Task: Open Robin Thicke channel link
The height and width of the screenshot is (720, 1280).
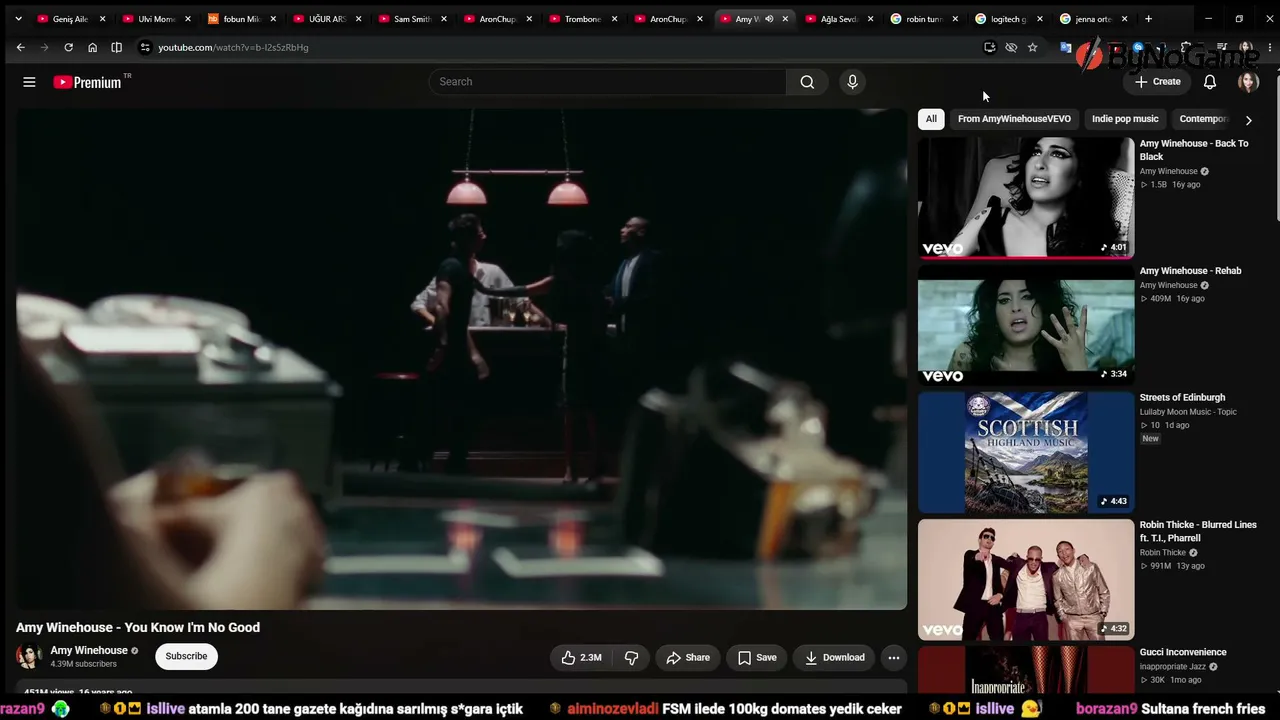Action: [1163, 553]
